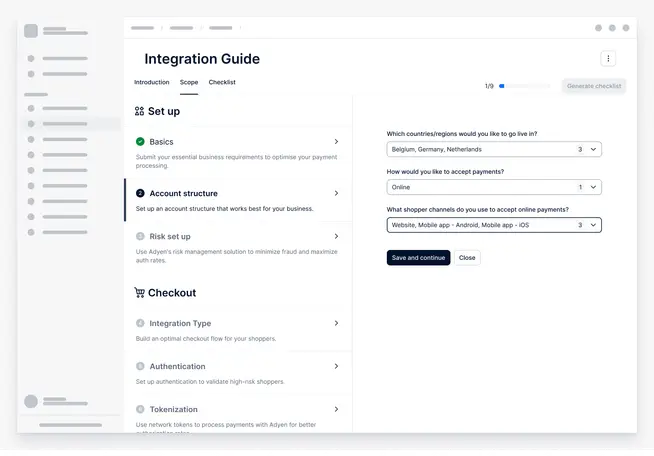Expand the Tokenization row chevron
654x456 pixels.
point(336,409)
